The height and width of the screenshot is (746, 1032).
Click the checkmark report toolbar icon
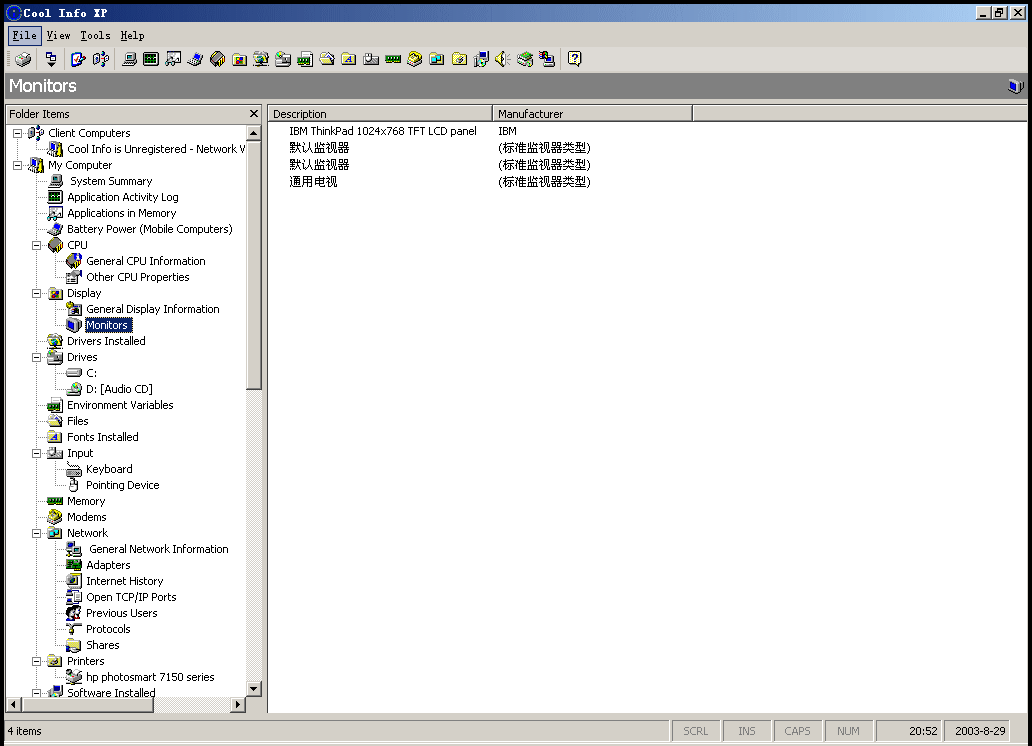78,59
